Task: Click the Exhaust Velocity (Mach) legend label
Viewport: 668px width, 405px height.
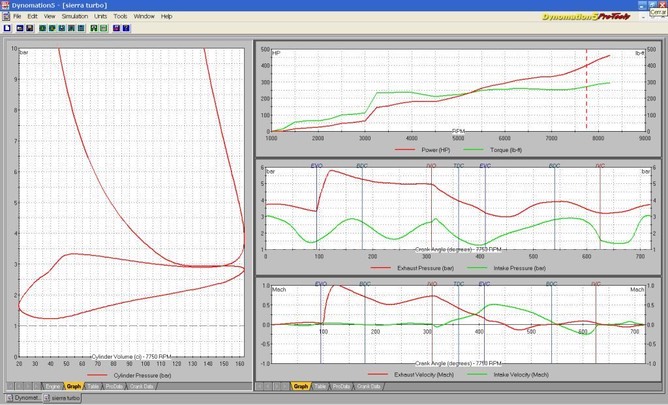Action: (x=424, y=375)
